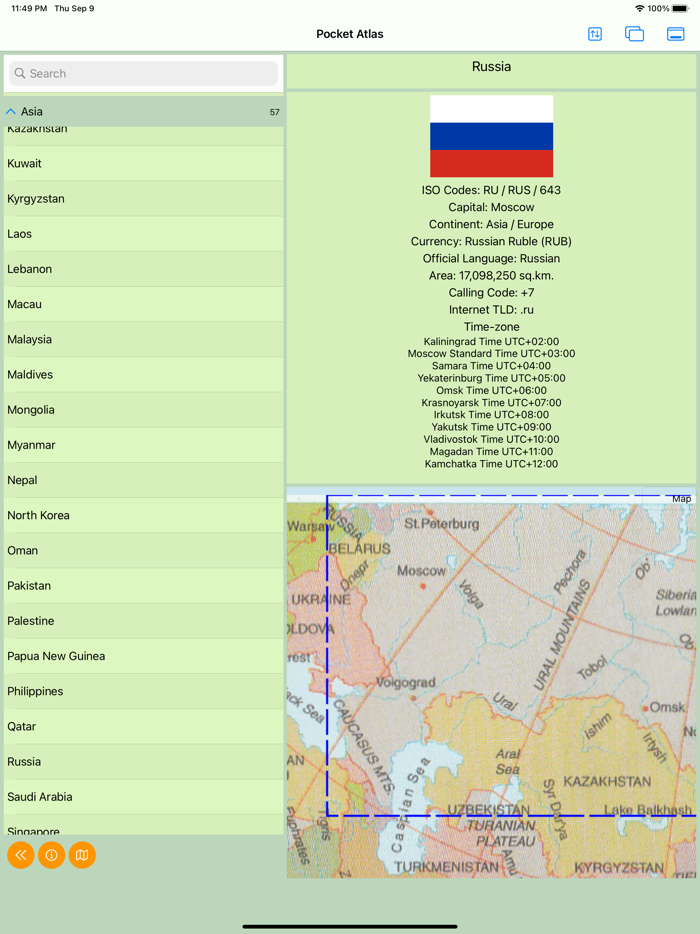Open Philippines entry
The image size is (700, 934).
click(x=144, y=690)
